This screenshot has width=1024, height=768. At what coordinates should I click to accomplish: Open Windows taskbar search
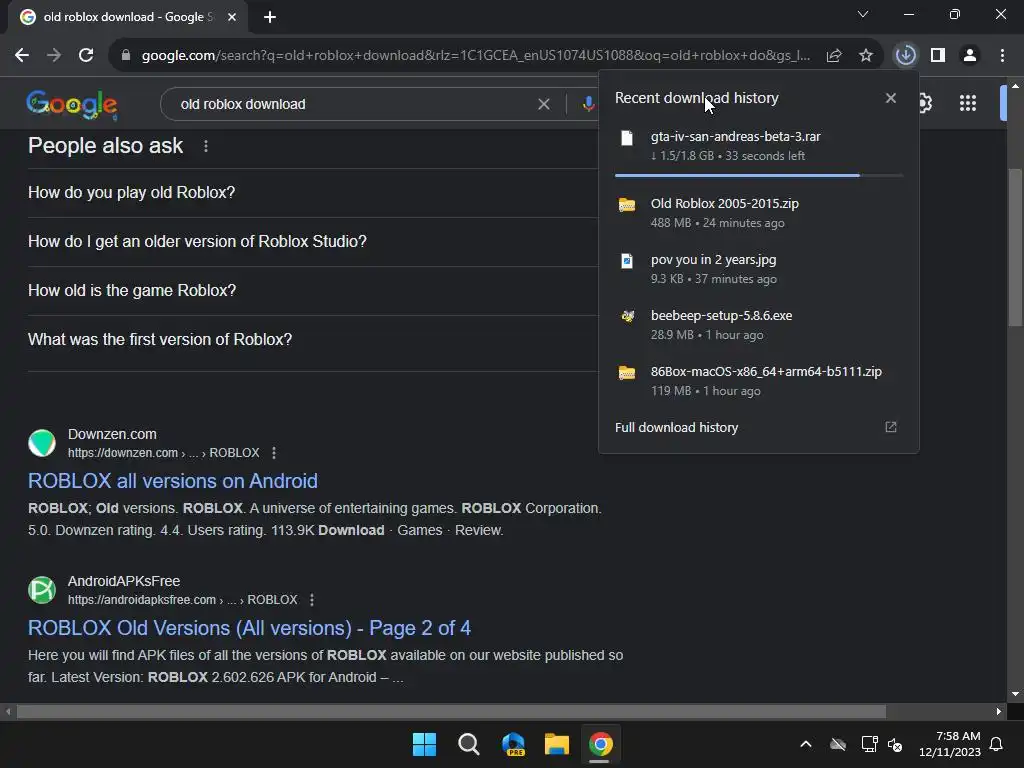tap(468, 744)
